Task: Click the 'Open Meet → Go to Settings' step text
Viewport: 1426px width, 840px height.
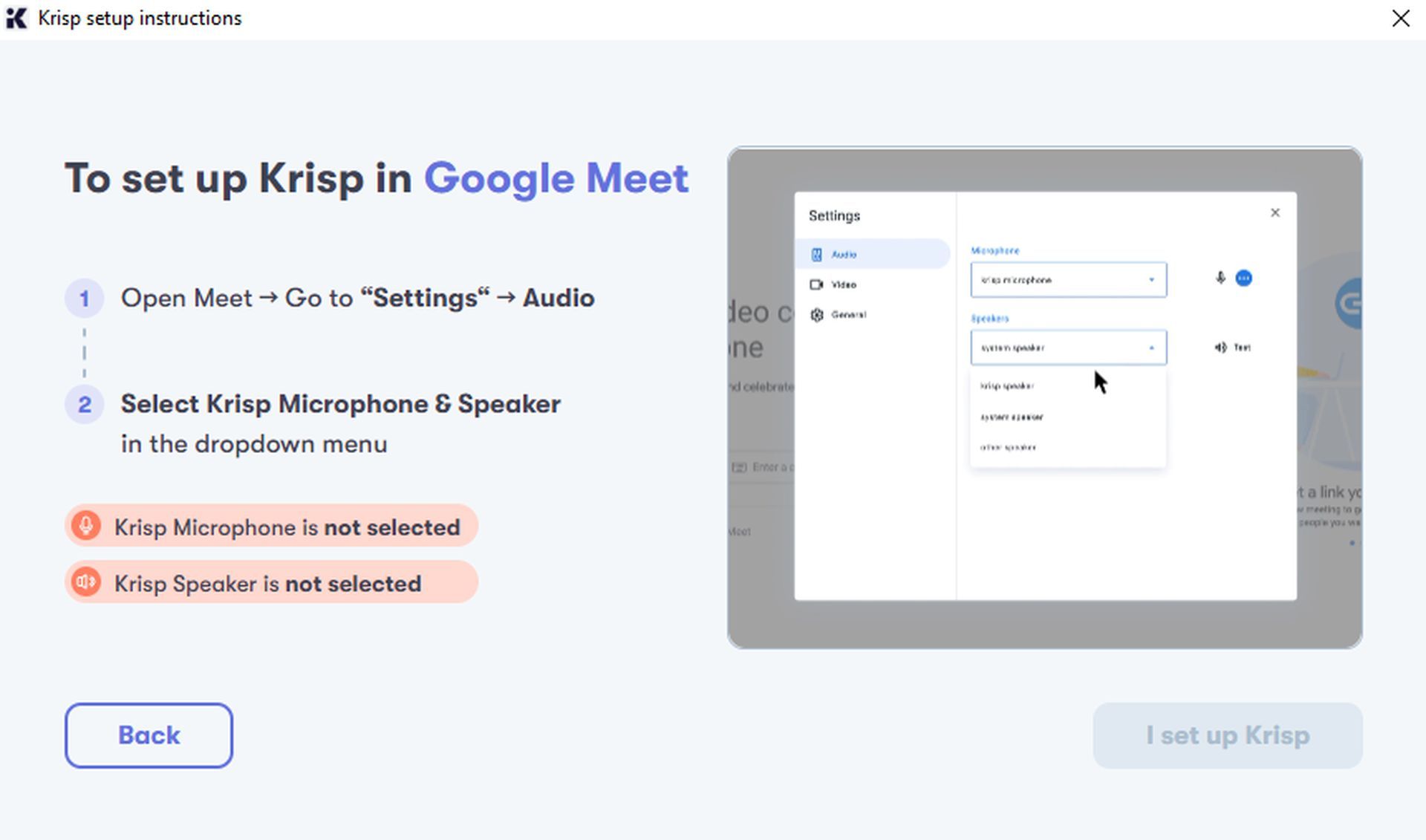Action: pyautogui.click(x=358, y=299)
